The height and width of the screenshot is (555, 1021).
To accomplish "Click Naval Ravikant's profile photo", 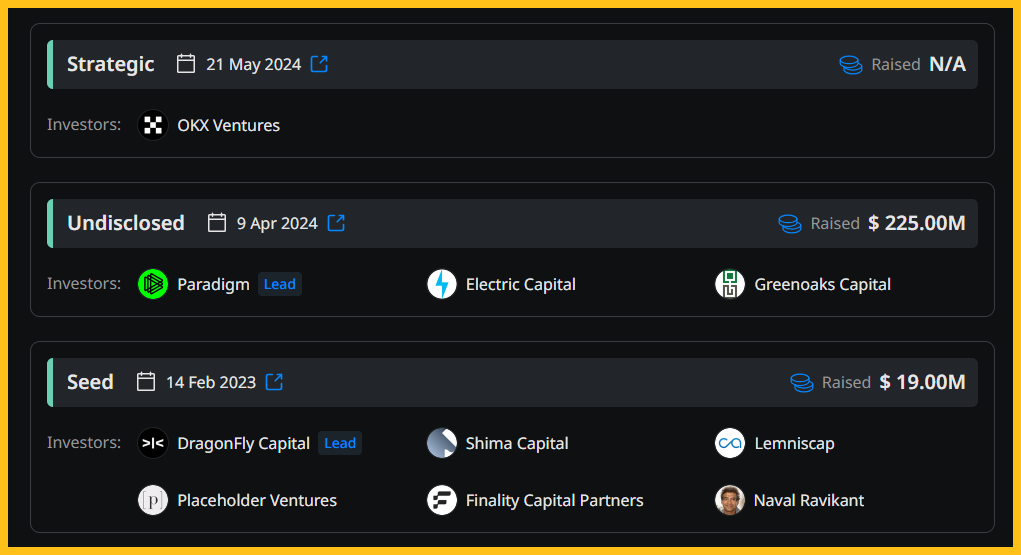I will pyautogui.click(x=730, y=500).
